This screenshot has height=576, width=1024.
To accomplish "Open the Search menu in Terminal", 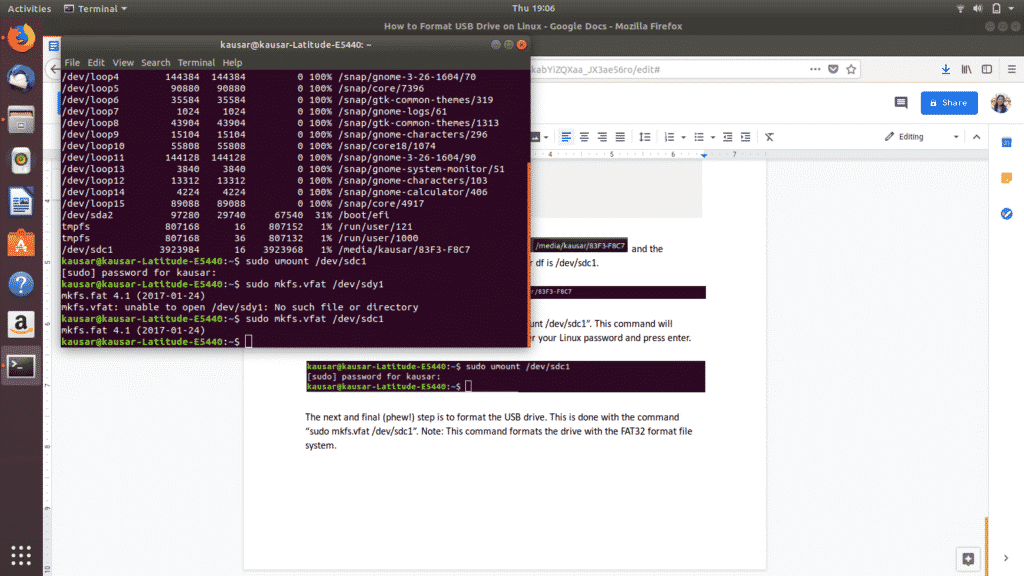I will point(155,62).
